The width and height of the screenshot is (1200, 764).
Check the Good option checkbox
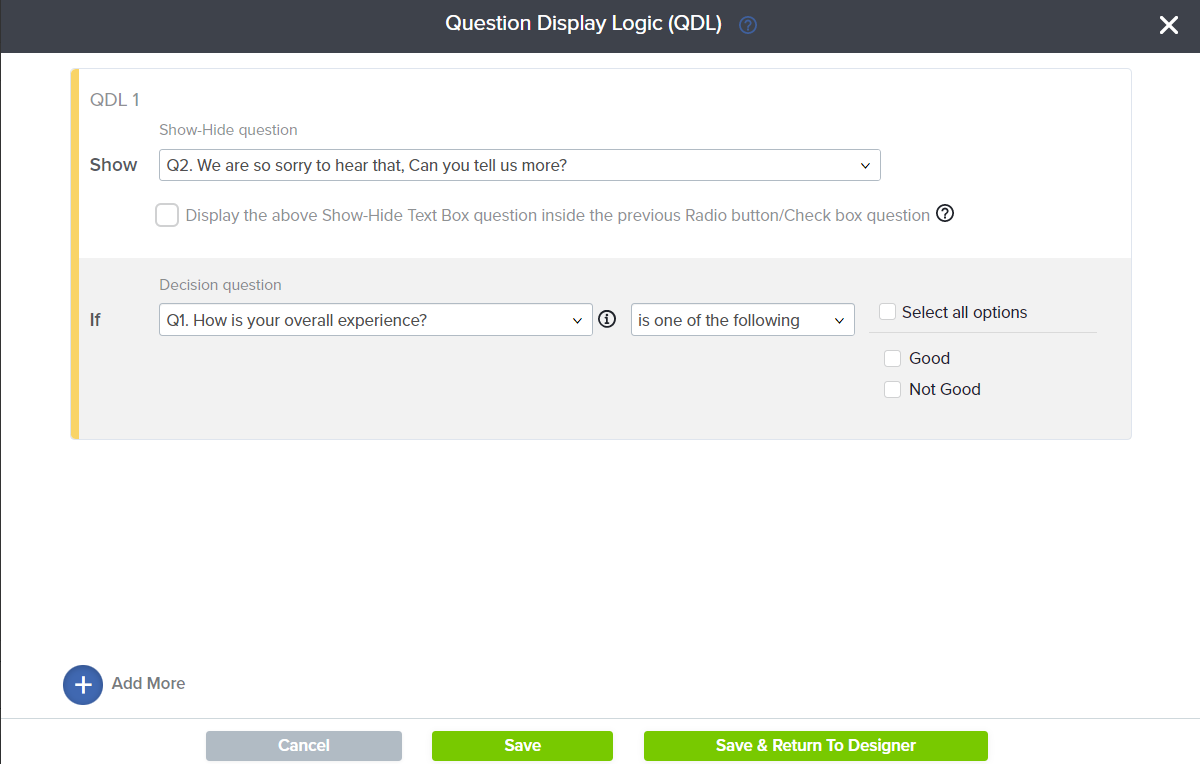[x=893, y=359]
